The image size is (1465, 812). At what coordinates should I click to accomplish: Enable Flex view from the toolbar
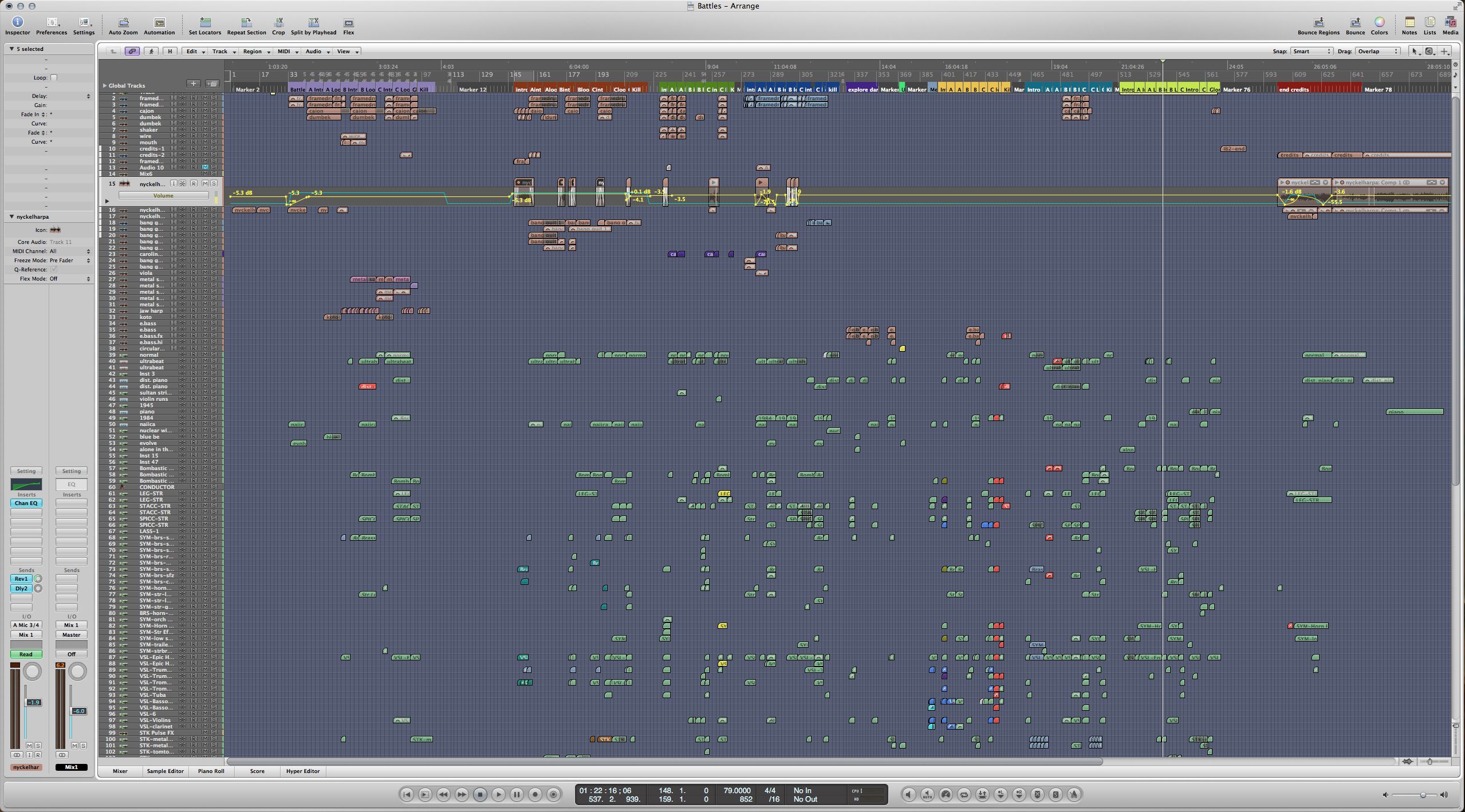(x=348, y=25)
